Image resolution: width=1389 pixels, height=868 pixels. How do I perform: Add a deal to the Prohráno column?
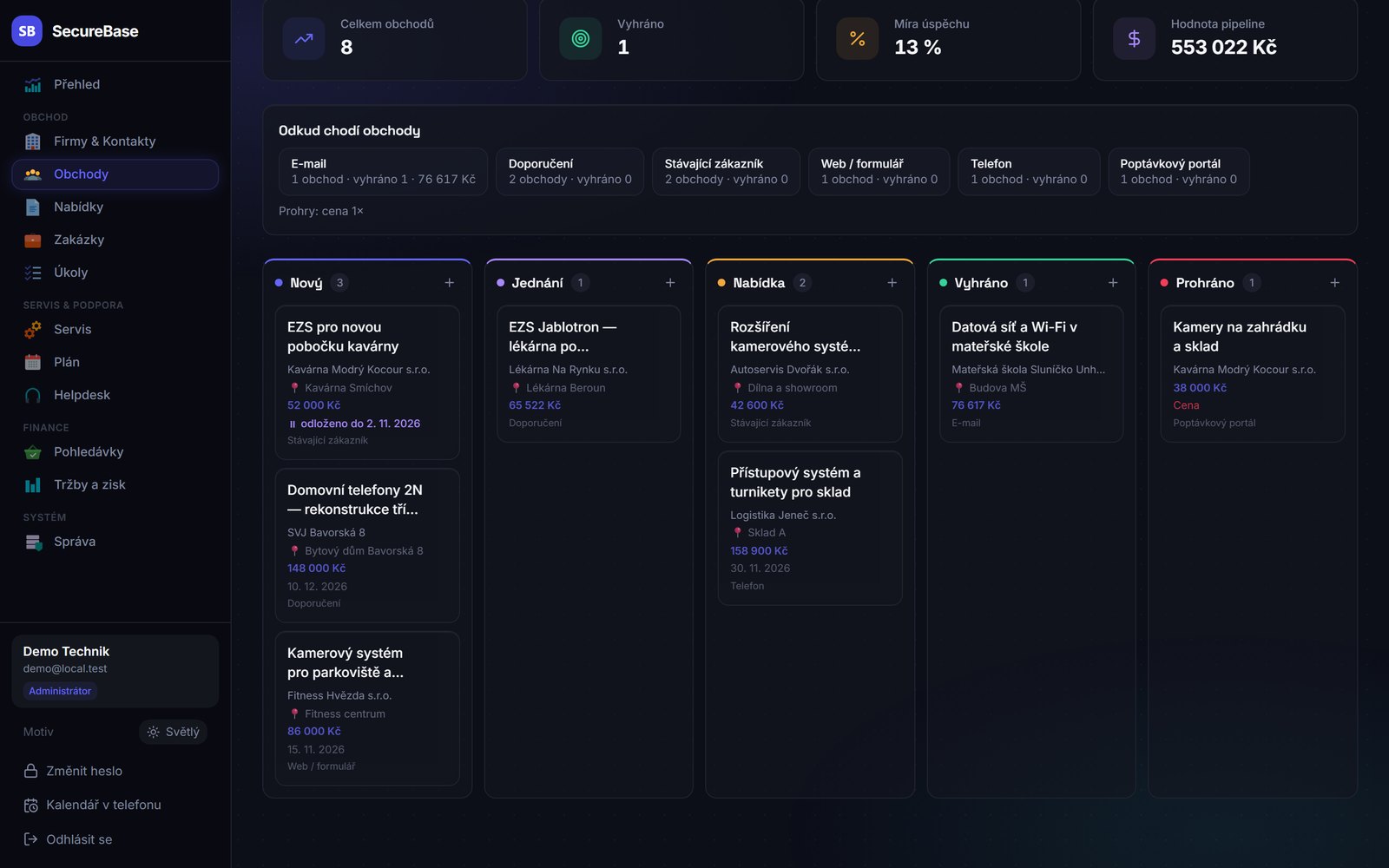1335,283
